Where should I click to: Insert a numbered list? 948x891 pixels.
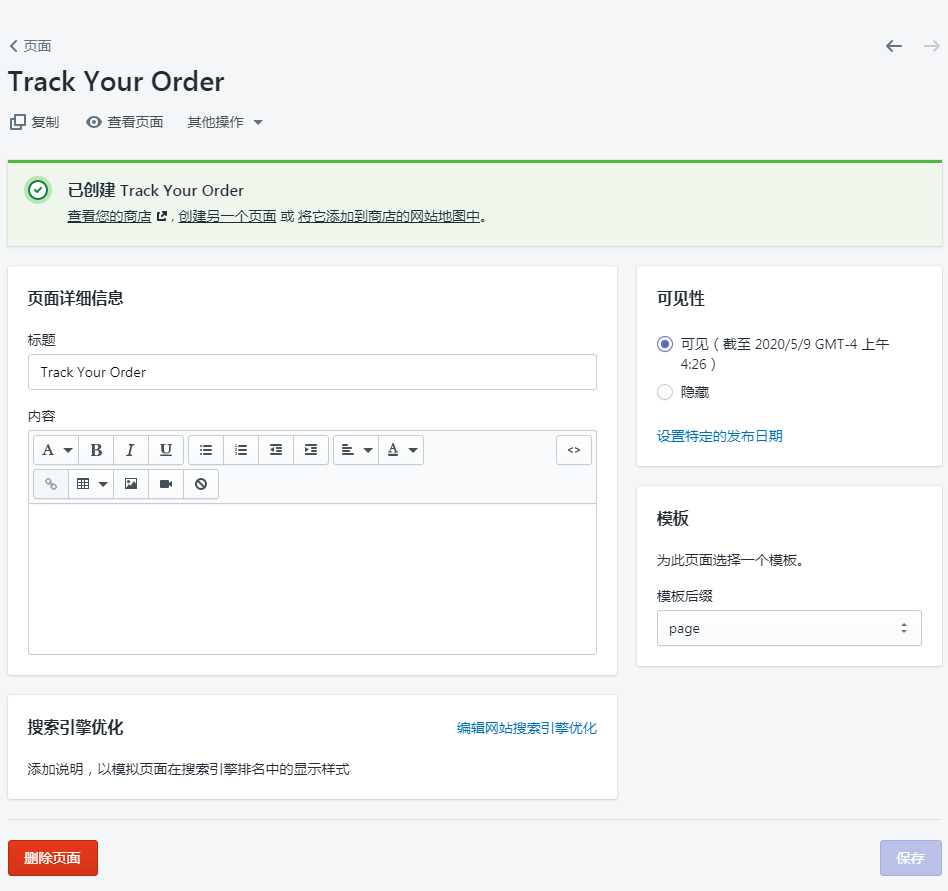click(x=240, y=450)
